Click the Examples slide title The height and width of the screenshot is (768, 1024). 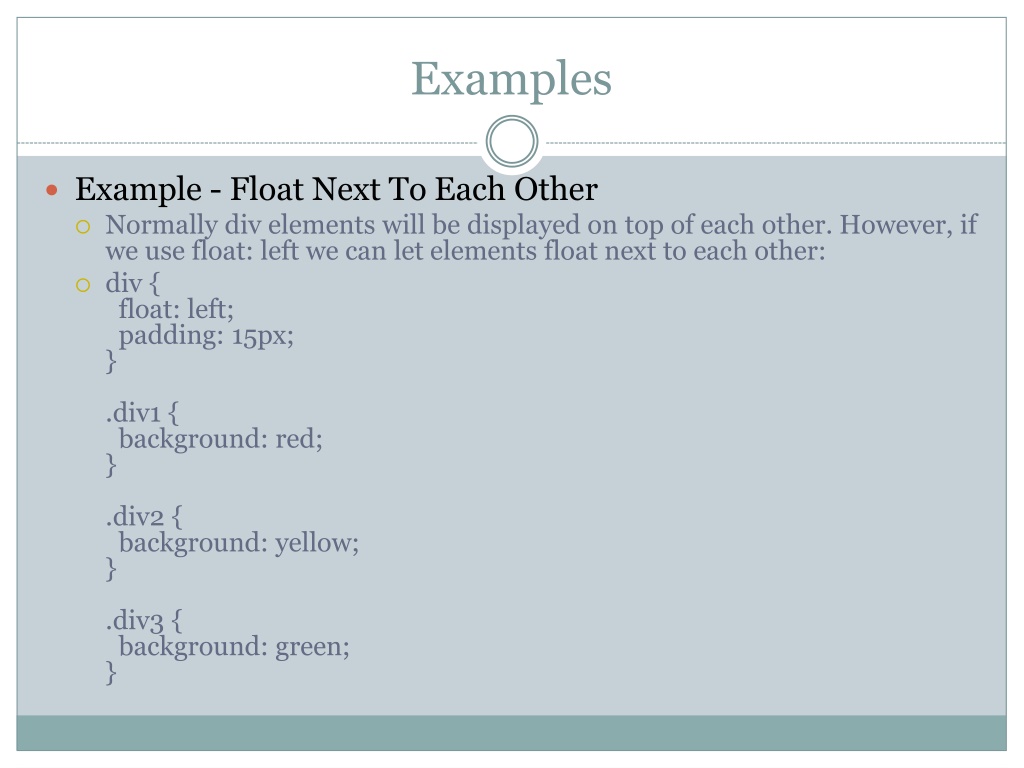[x=511, y=80]
